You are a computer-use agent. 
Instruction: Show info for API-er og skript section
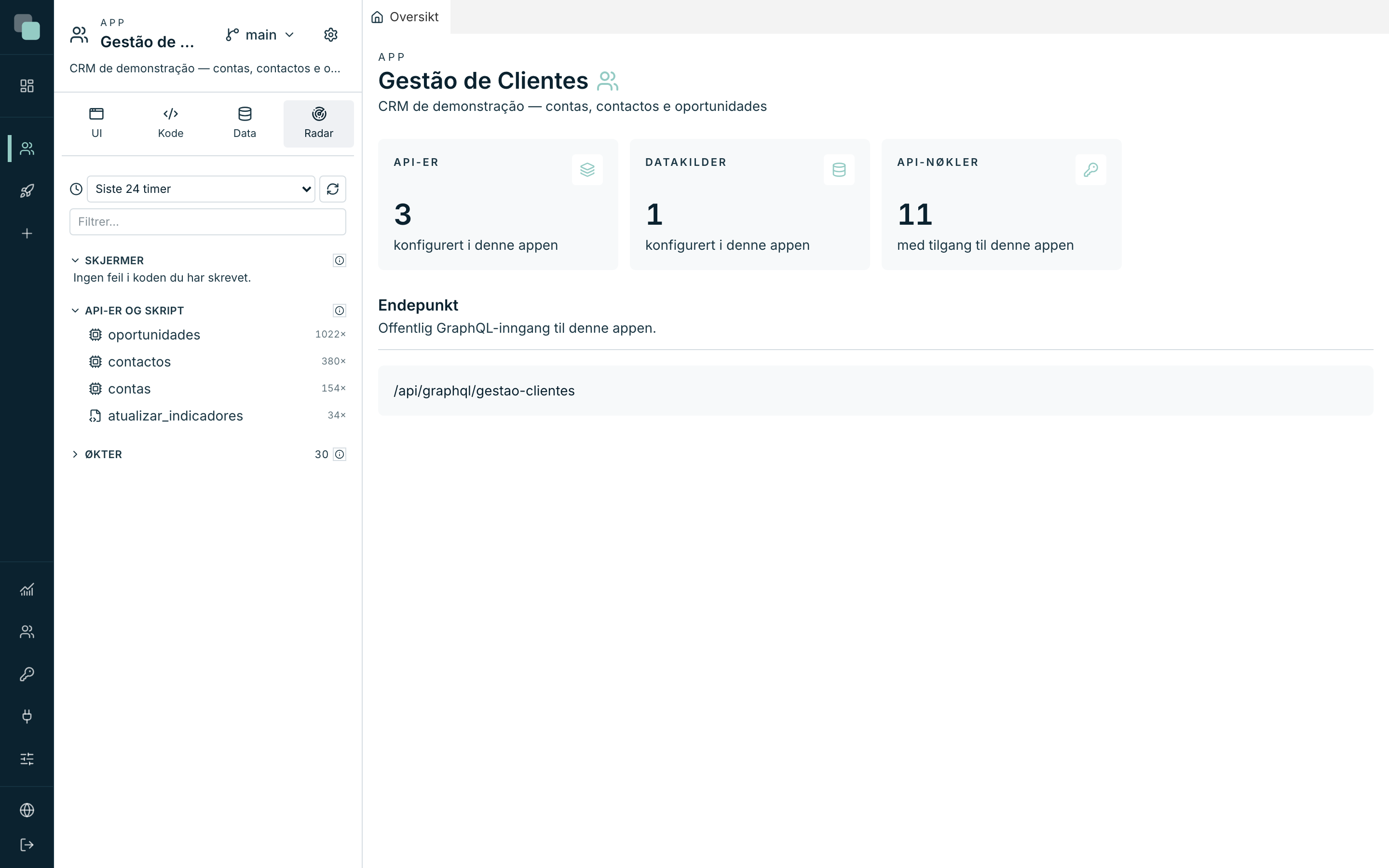(x=340, y=311)
